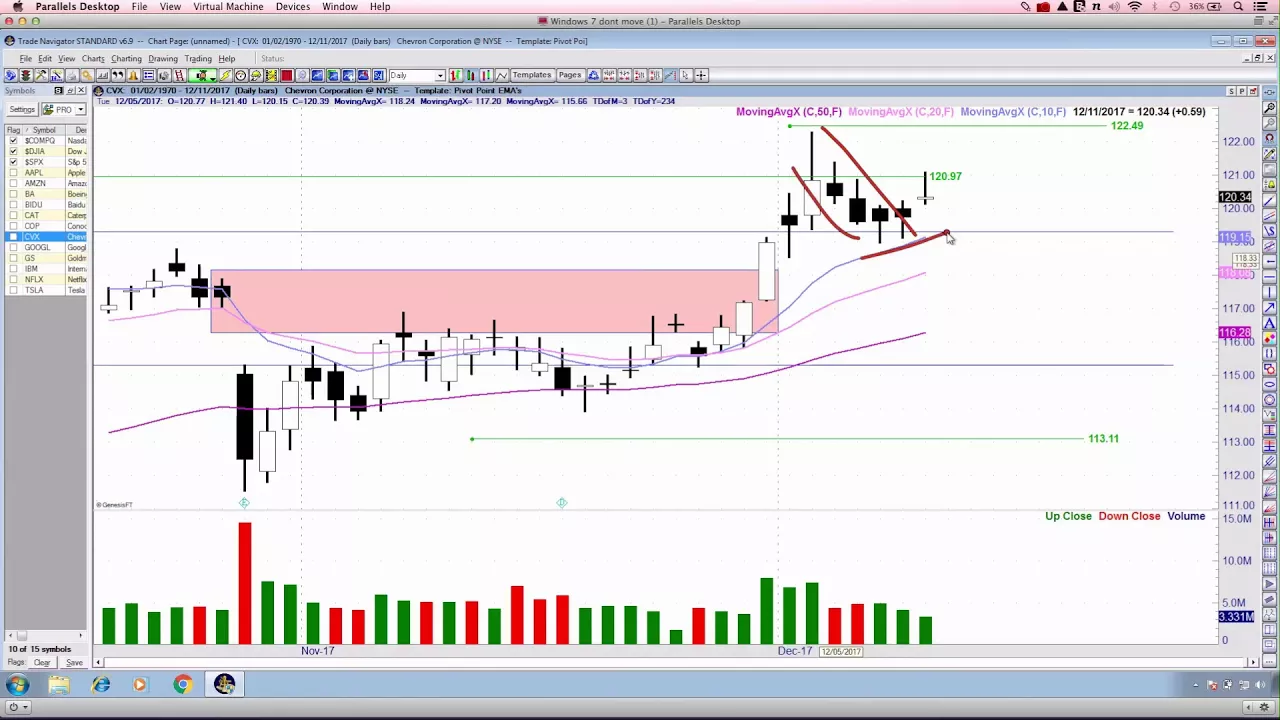Click the 'P' button atop price axis
This screenshot has height=720, width=1280.
(x=1241, y=91)
